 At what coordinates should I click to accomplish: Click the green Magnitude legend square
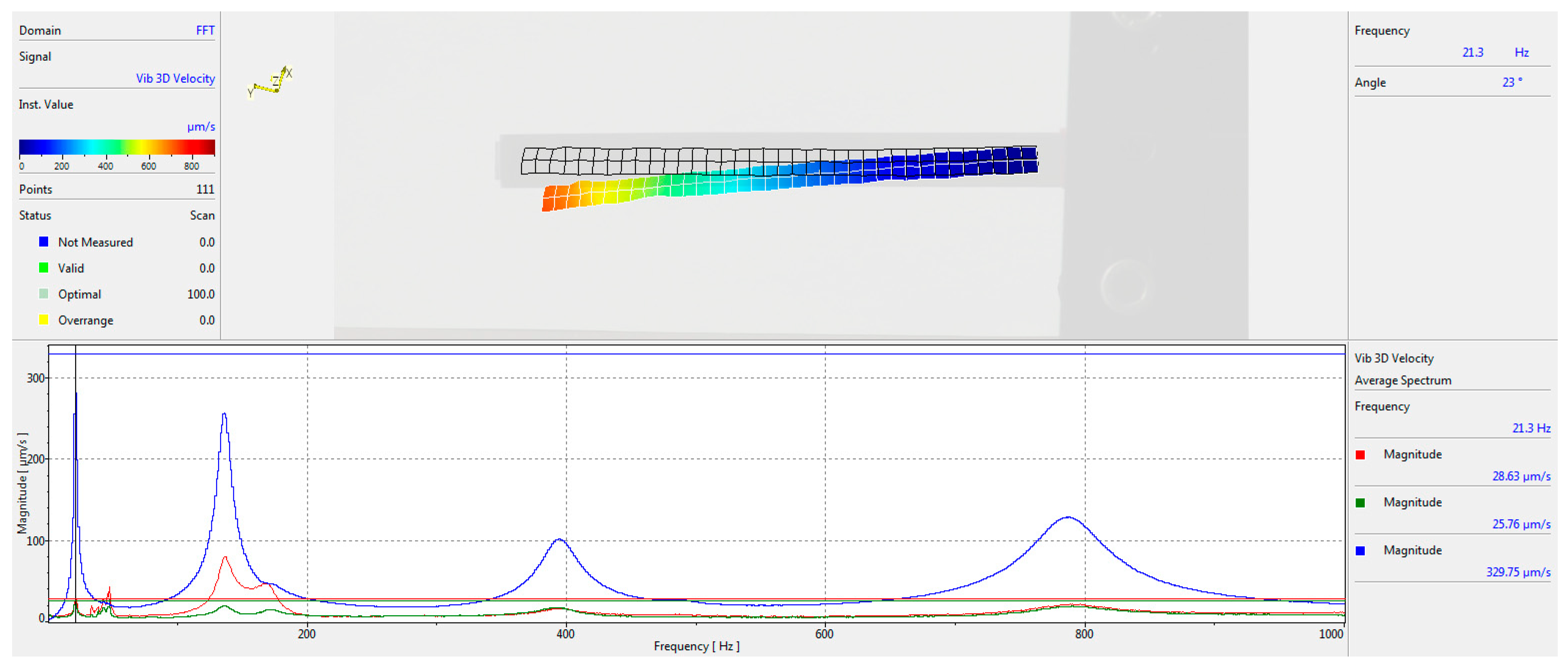[1360, 503]
